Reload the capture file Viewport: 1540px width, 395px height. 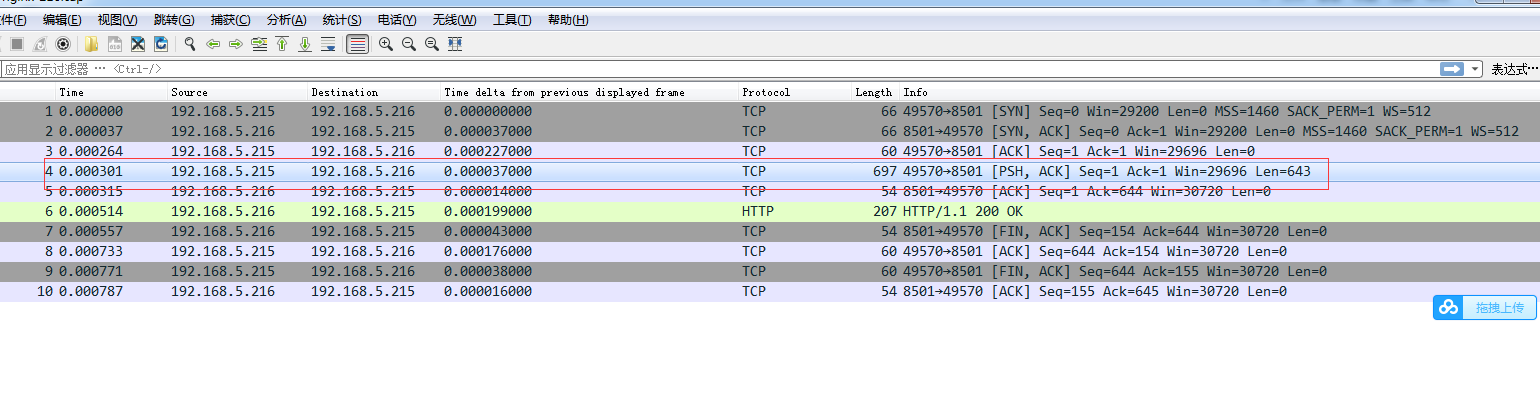pos(161,44)
